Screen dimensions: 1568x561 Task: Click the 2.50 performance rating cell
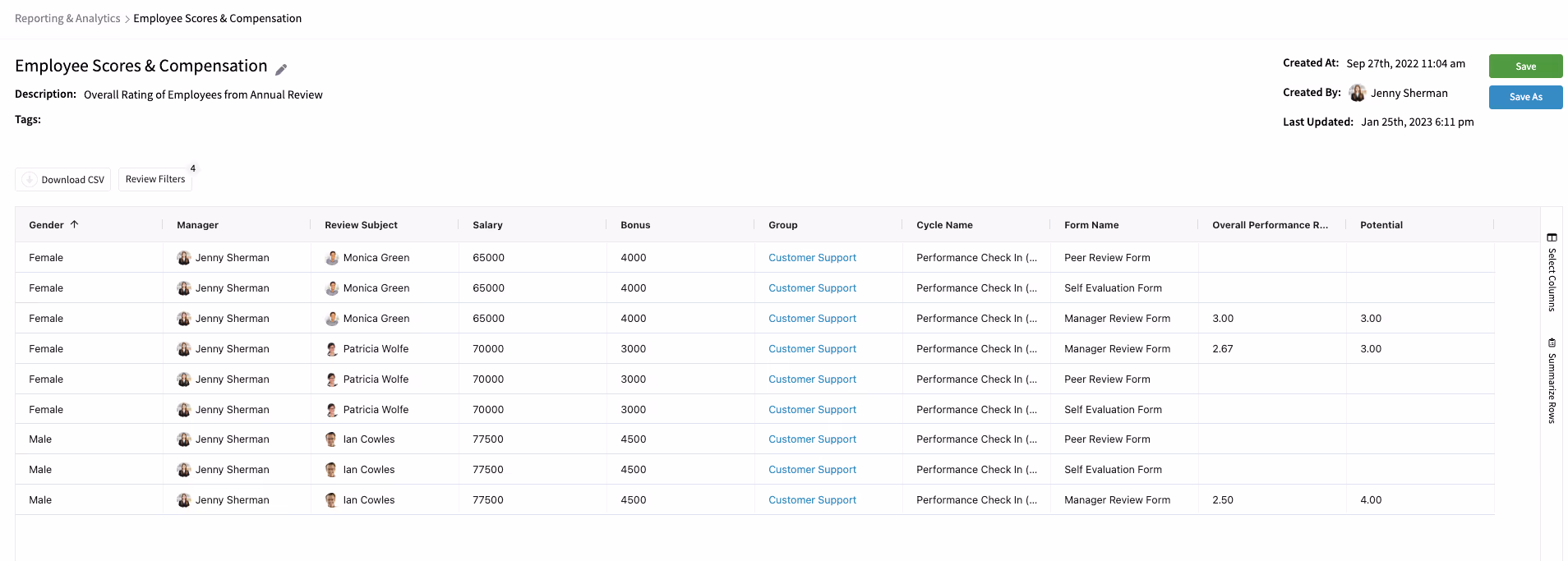pos(1222,500)
